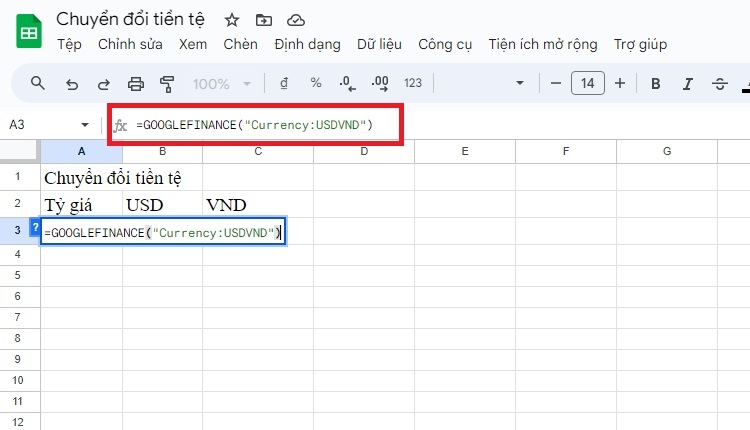Increase decimal places
Image resolution: width=750 pixels, height=430 pixels.
coord(380,83)
